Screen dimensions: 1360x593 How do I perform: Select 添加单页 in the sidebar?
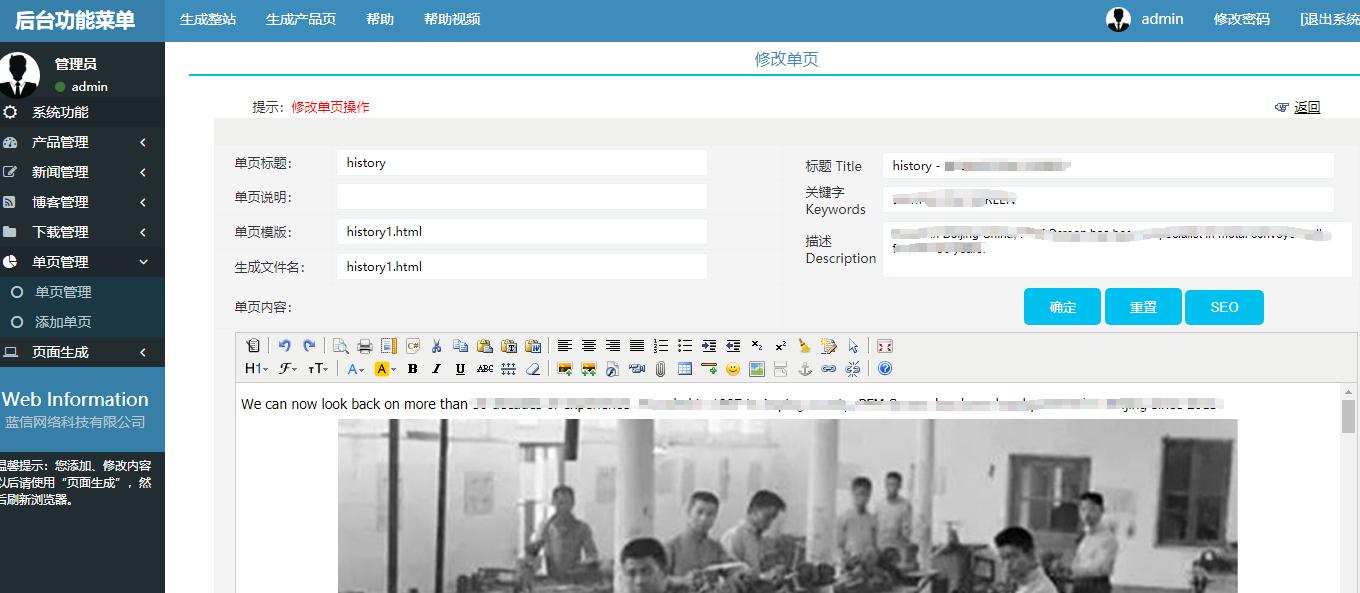pyautogui.click(x=63, y=322)
